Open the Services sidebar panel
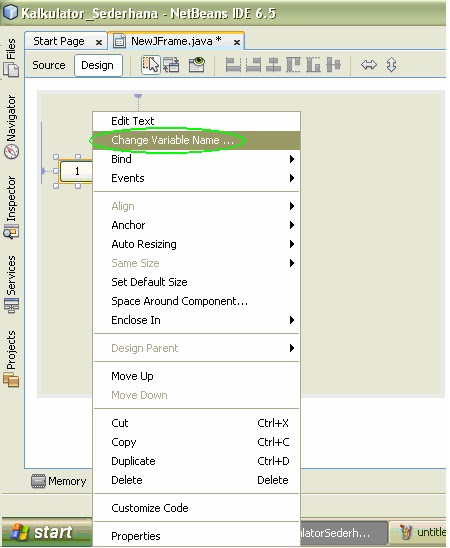 tap(11, 284)
